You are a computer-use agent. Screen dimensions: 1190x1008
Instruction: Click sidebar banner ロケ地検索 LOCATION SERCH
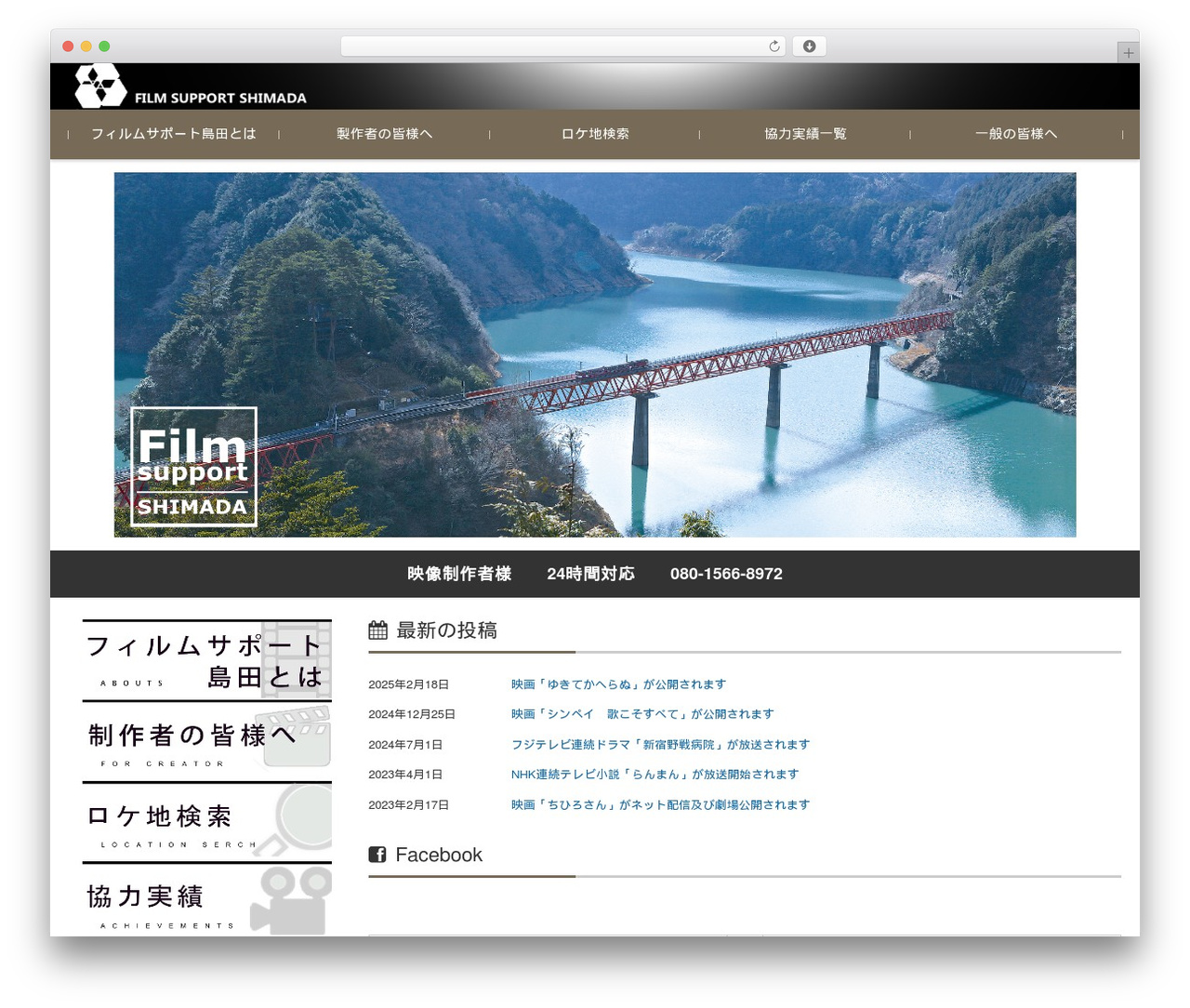tap(207, 821)
